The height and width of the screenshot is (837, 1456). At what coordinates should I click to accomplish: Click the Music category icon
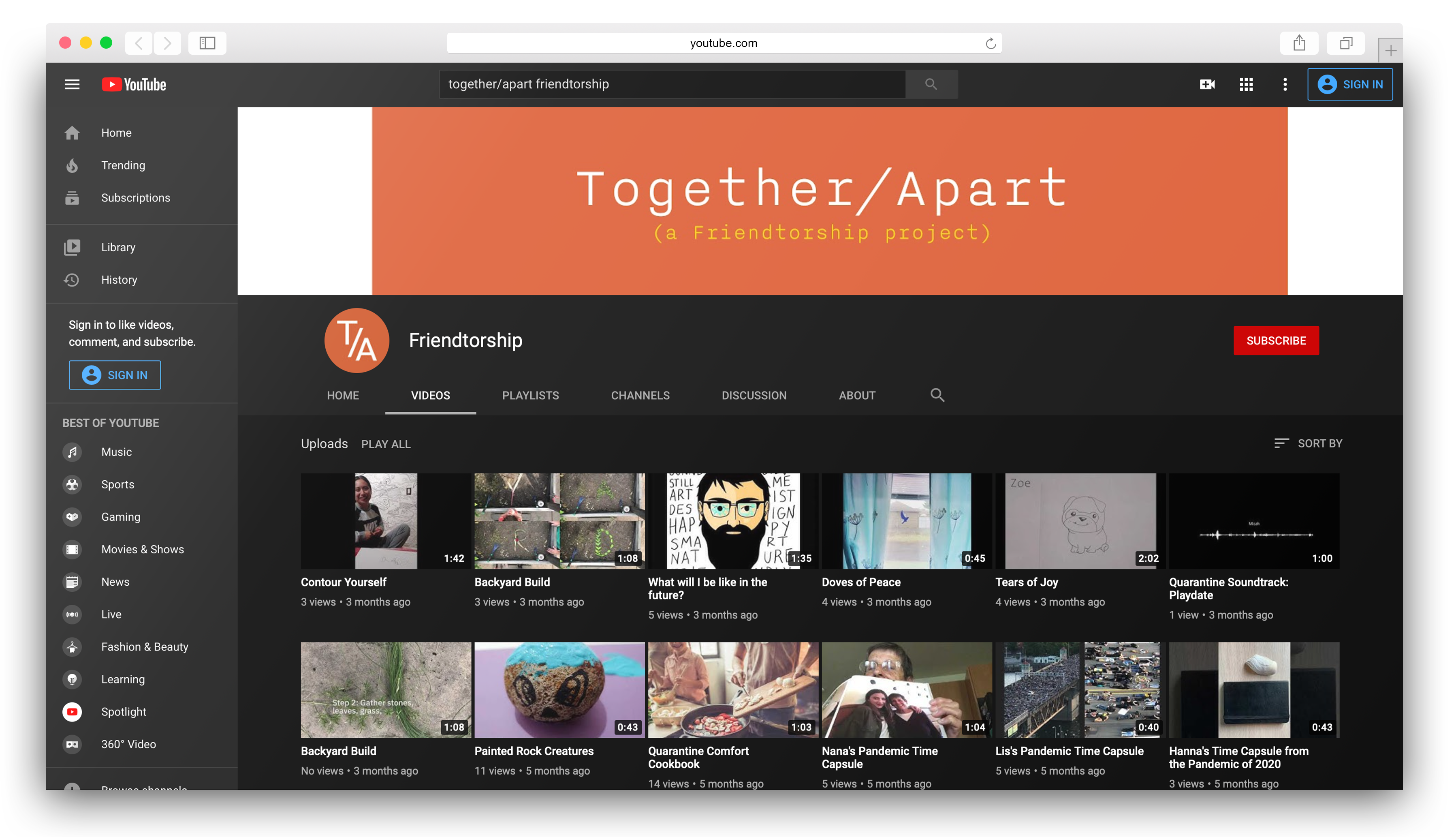[x=72, y=452]
